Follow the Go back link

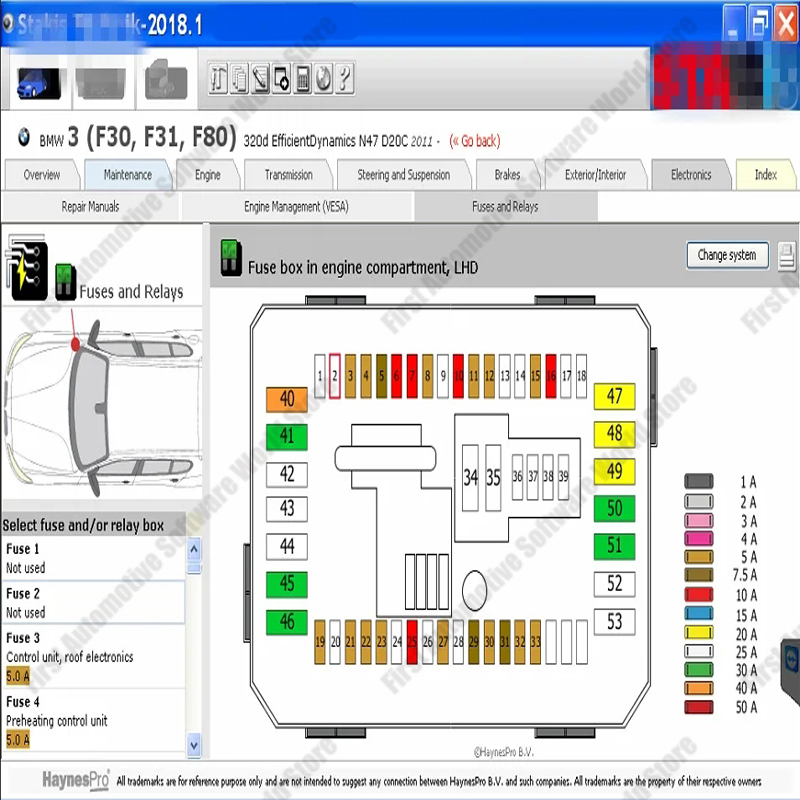(477, 141)
